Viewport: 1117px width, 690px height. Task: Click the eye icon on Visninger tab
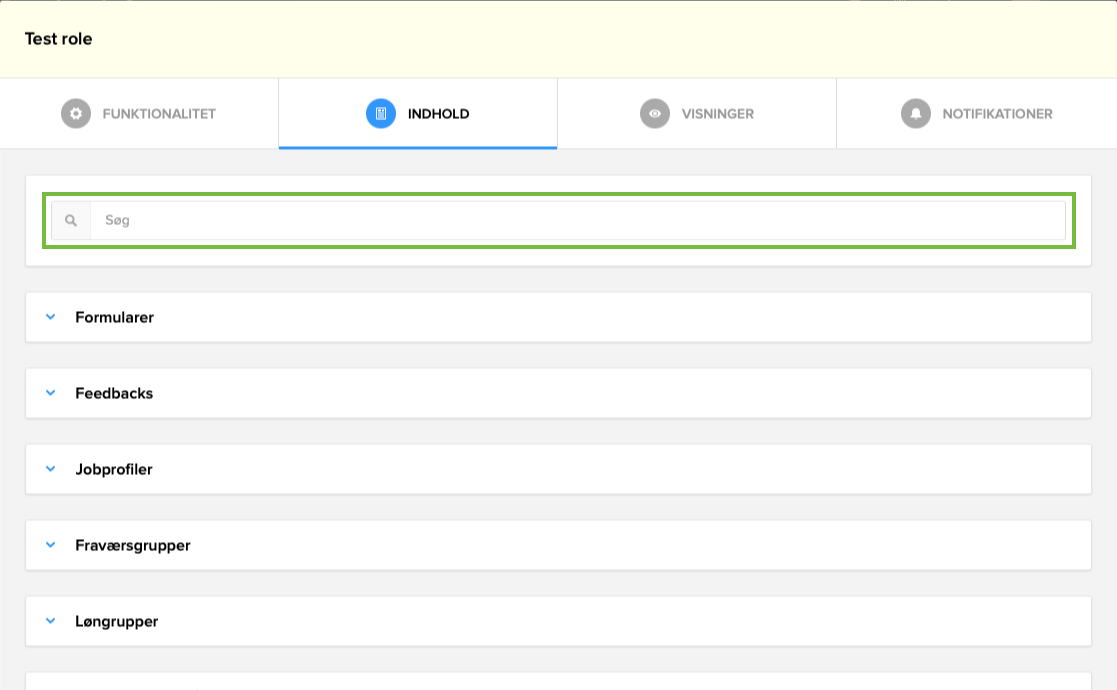tap(655, 113)
